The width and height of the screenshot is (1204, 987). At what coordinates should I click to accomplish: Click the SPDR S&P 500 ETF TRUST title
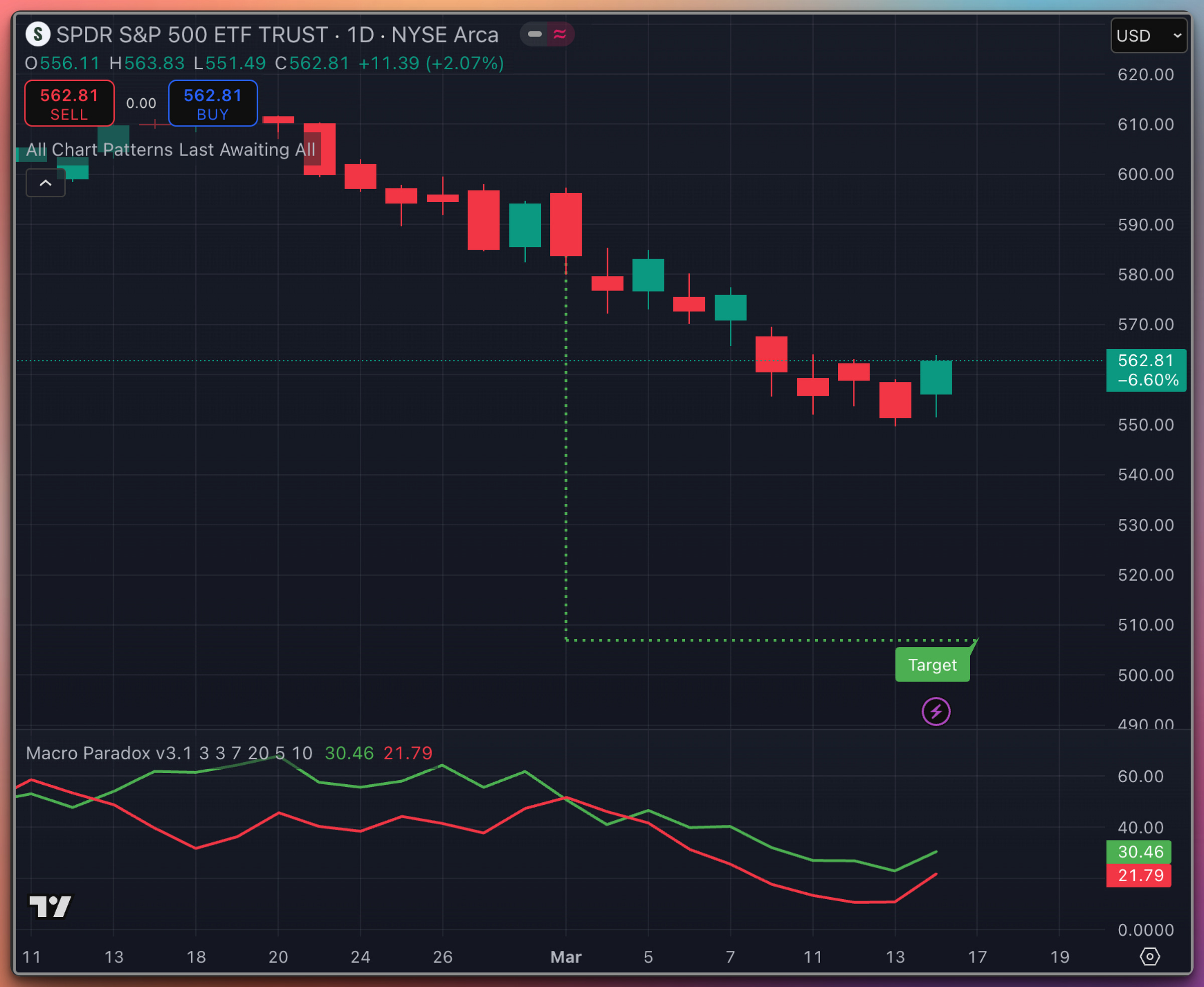pos(192,35)
